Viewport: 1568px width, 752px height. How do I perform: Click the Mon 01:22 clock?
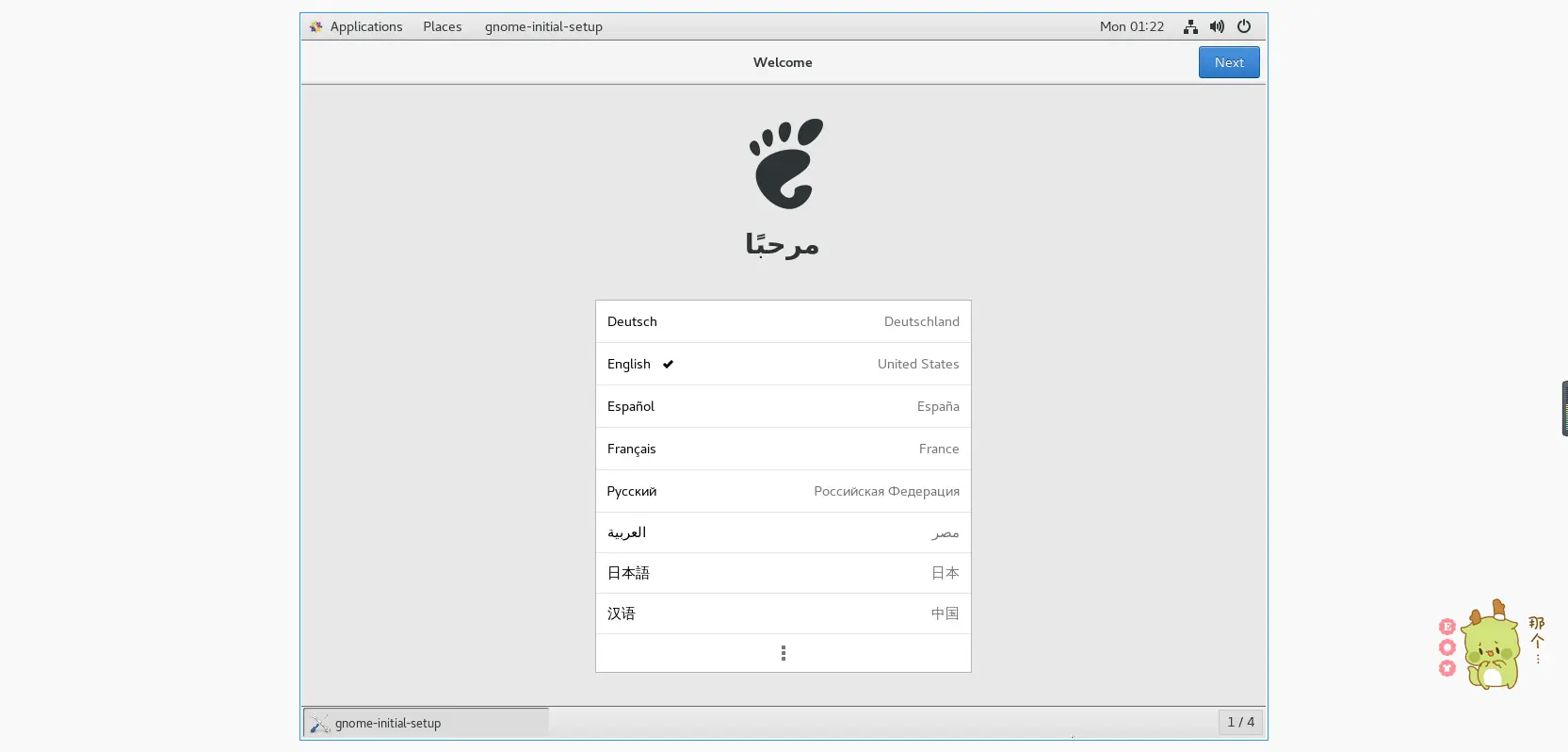pyautogui.click(x=1132, y=26)
